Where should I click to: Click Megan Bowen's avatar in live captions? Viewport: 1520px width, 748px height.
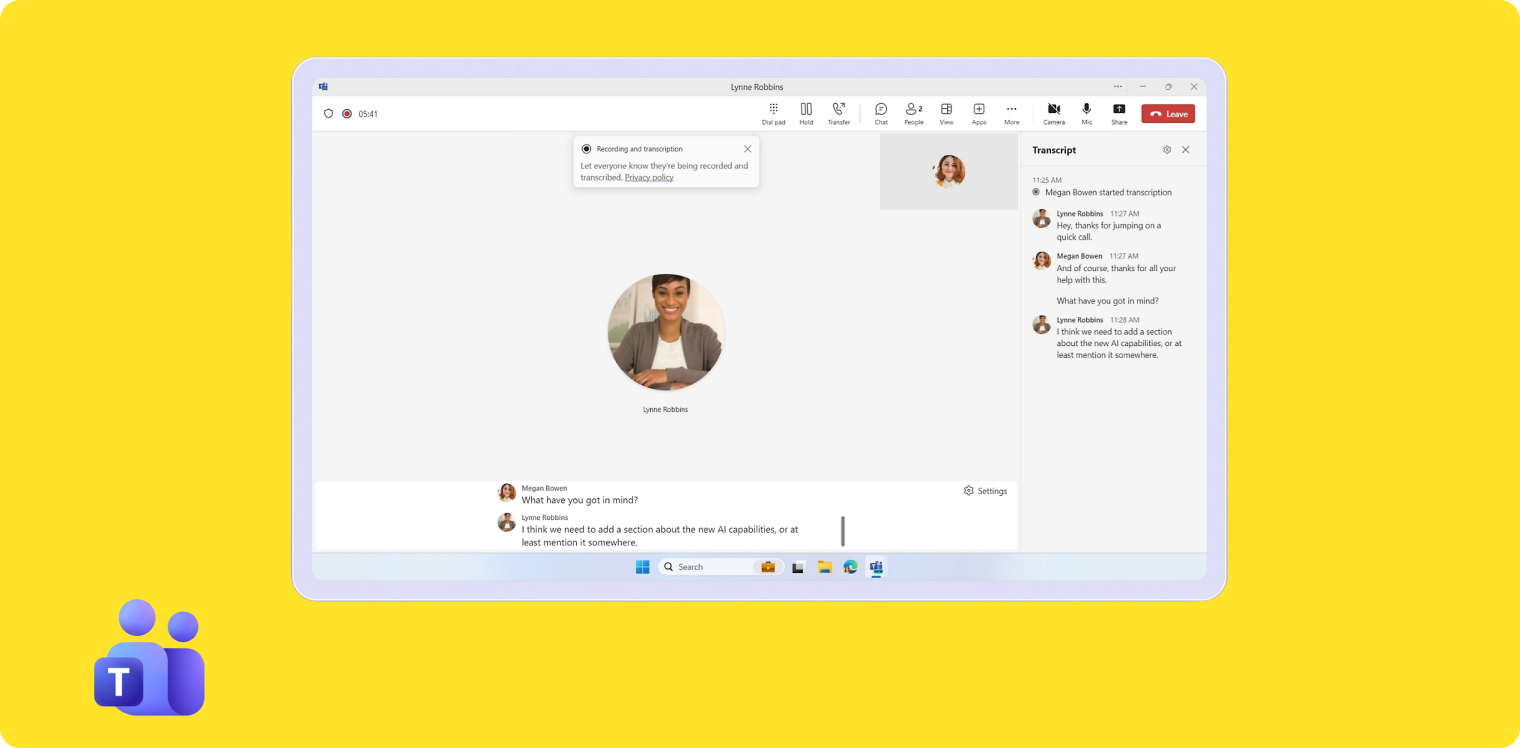[x=507, y=493]
